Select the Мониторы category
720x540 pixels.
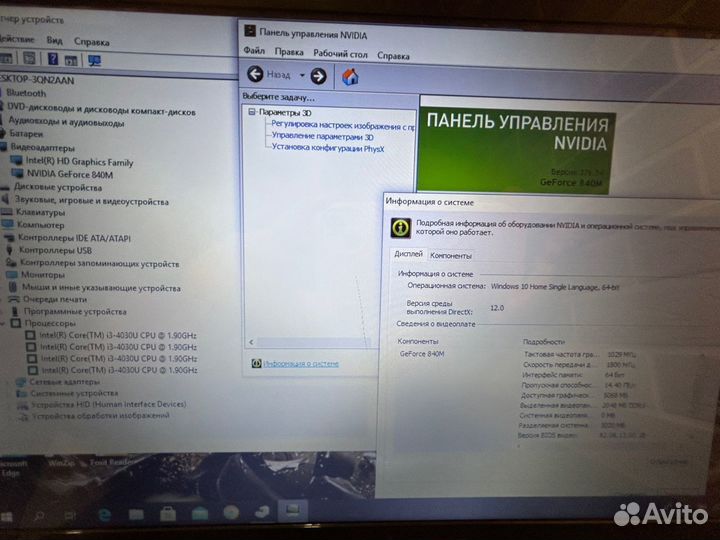click(43, 275)
